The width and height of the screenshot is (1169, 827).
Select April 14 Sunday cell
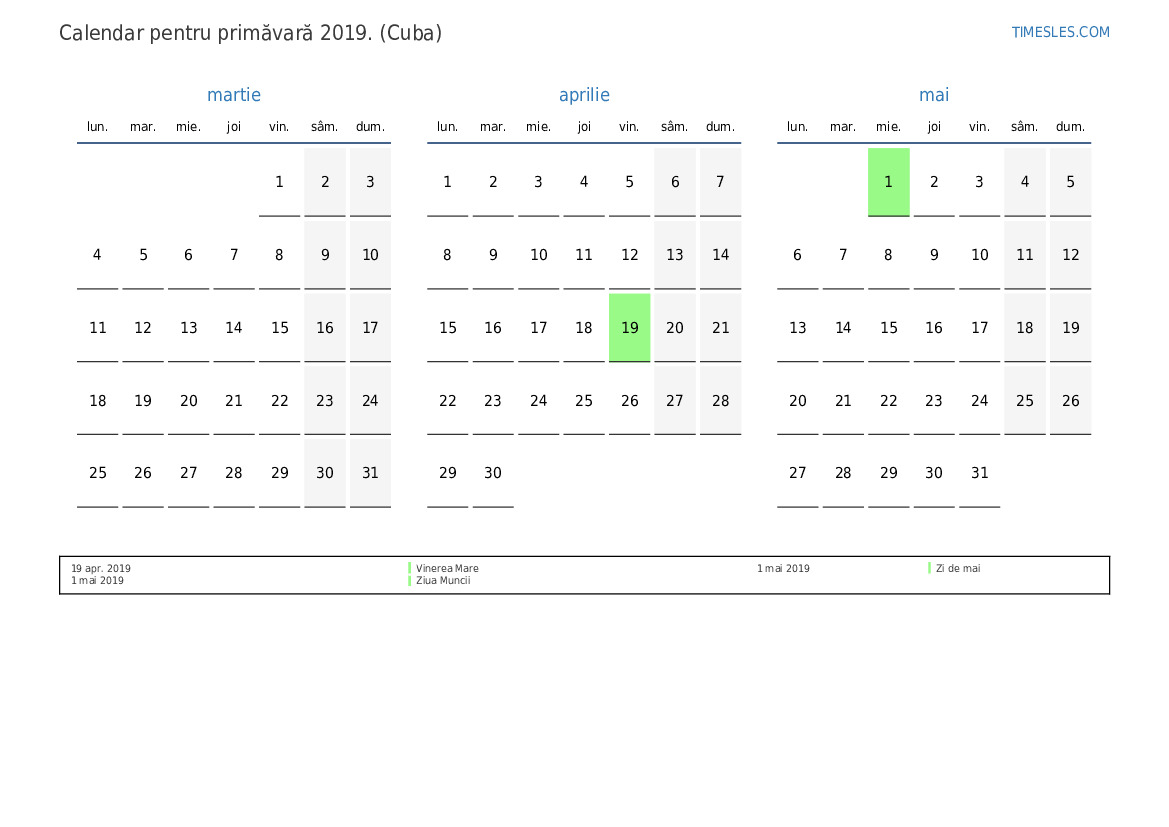[720, 255]
